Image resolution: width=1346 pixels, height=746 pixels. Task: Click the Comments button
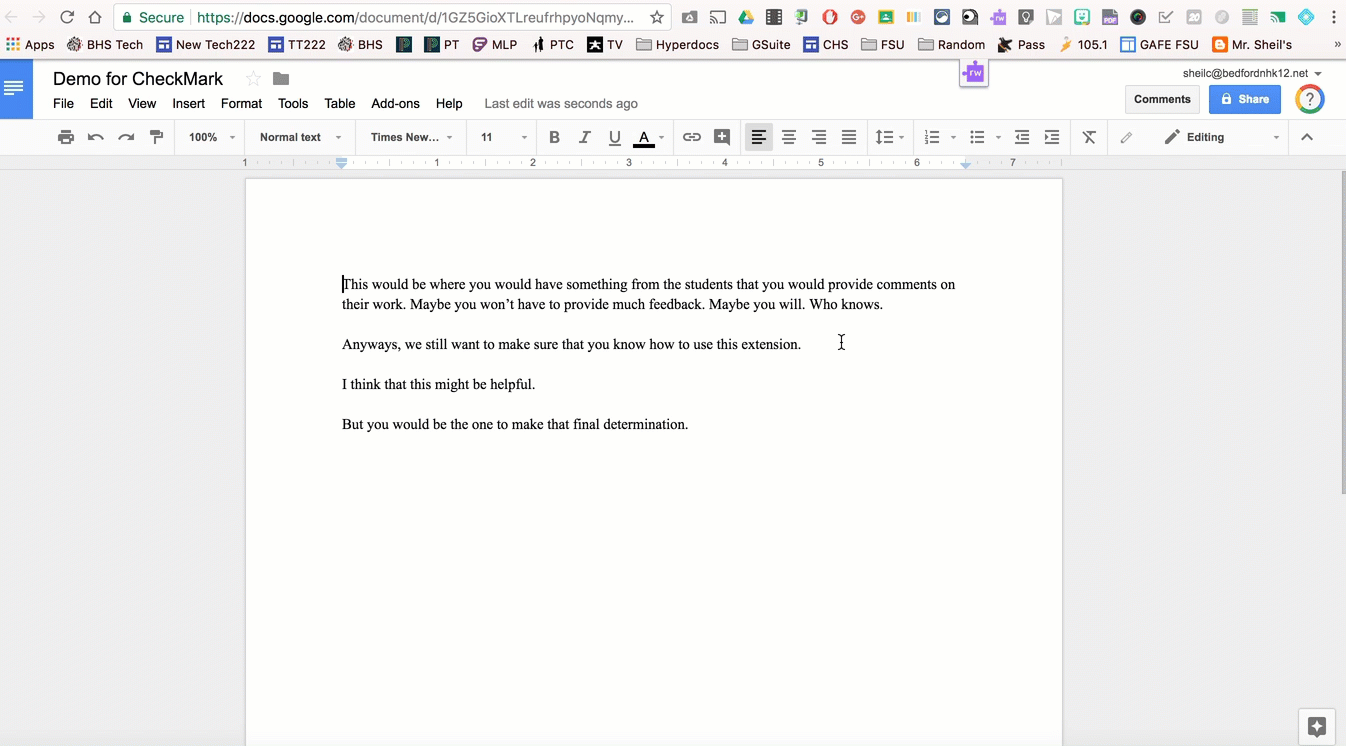1162,99
